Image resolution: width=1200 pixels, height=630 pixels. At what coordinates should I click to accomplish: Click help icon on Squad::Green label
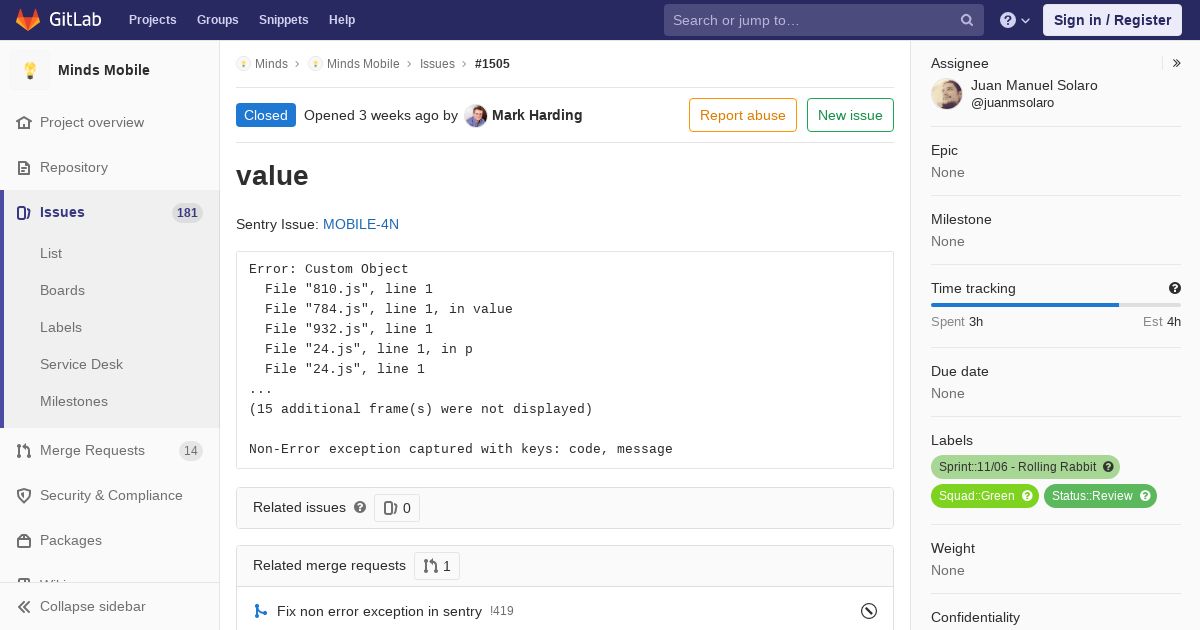click(x=1027, y=496)
